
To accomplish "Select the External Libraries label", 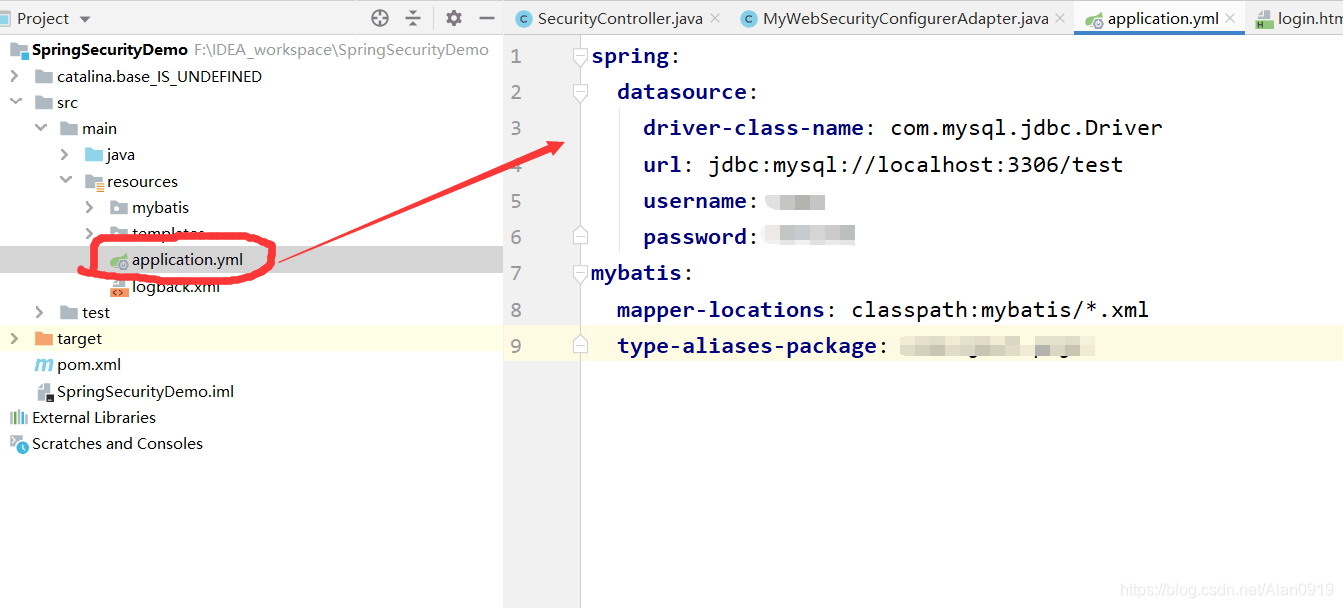I will (94, 417).
